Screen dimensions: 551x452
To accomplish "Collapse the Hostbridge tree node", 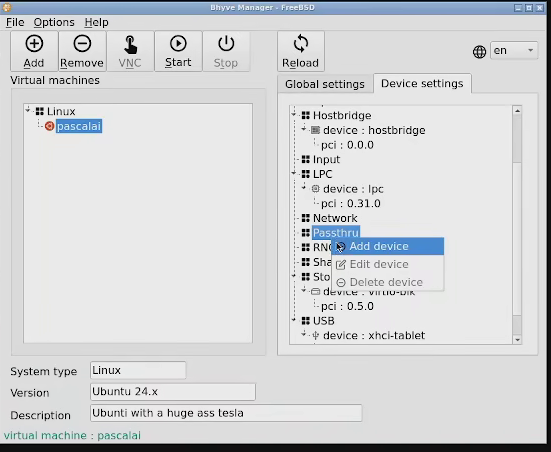I will click(294, 115).
